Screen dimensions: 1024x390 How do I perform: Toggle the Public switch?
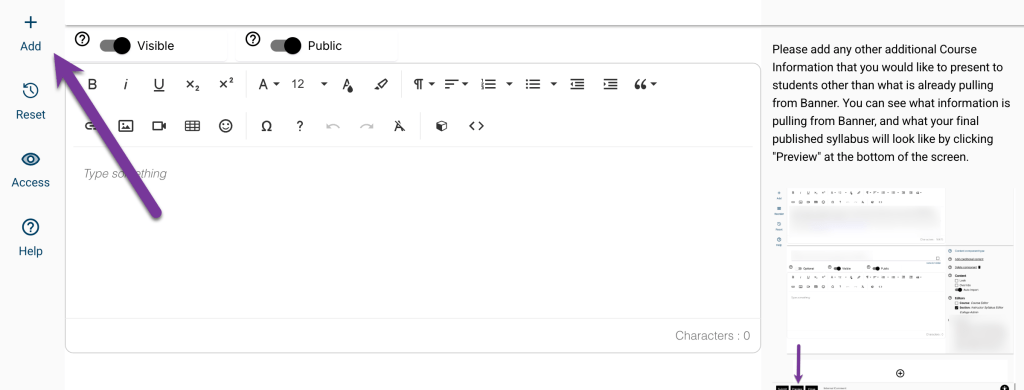pyautogui.click(x=285, y=46)
